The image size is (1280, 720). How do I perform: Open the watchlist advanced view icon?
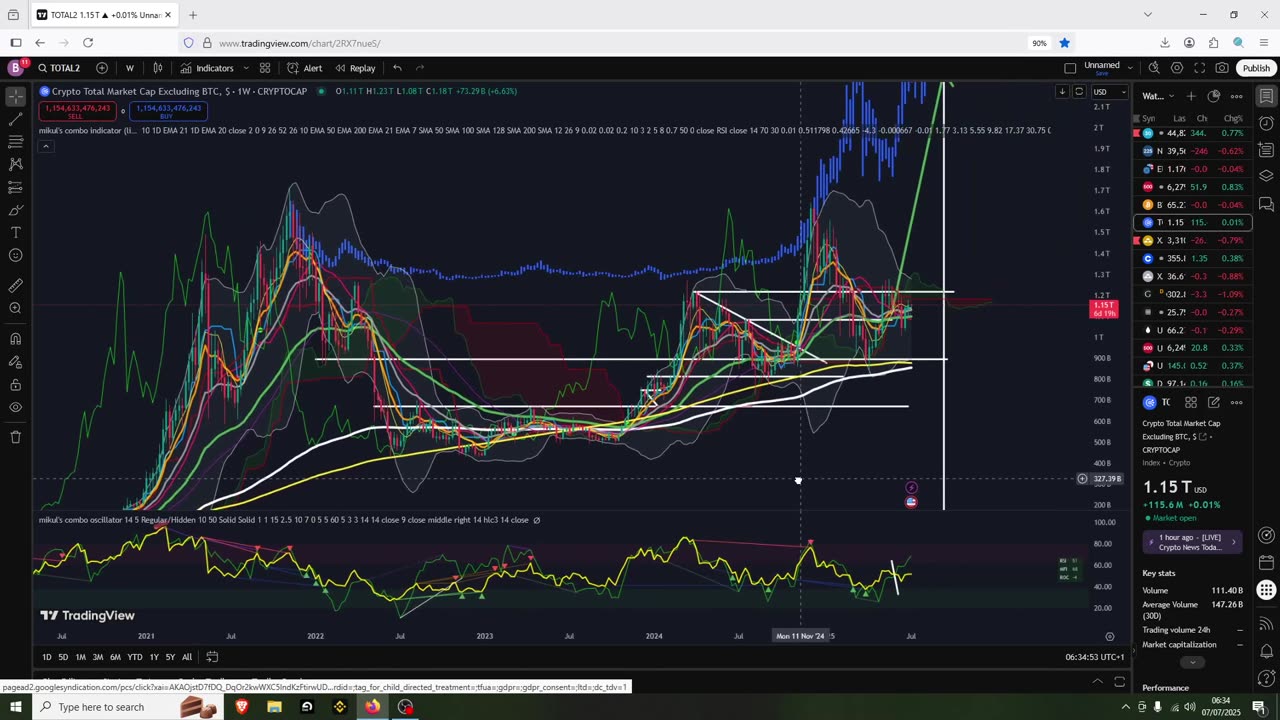click(x=1214, y=96)
